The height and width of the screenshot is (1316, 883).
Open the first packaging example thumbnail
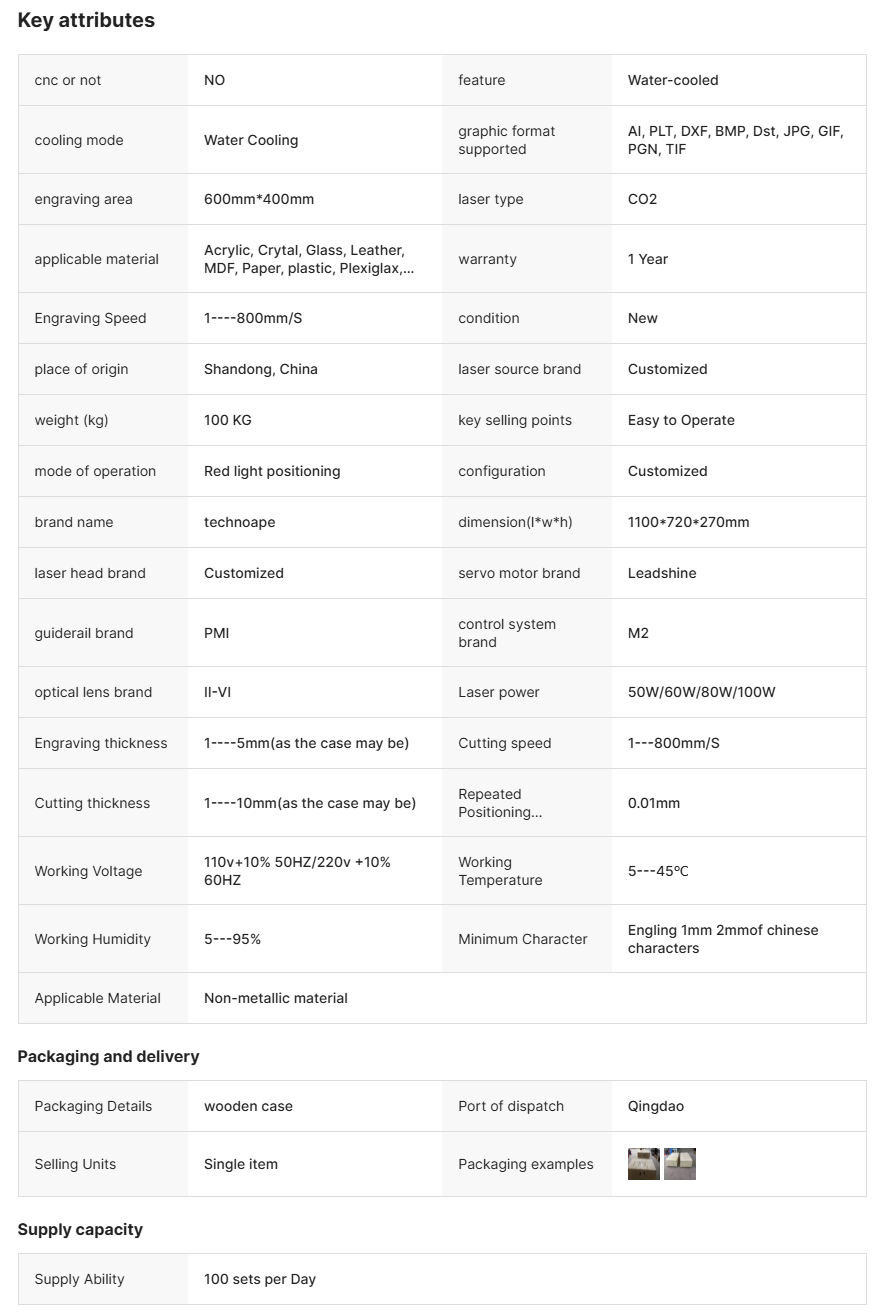(x=643, y=1164)
